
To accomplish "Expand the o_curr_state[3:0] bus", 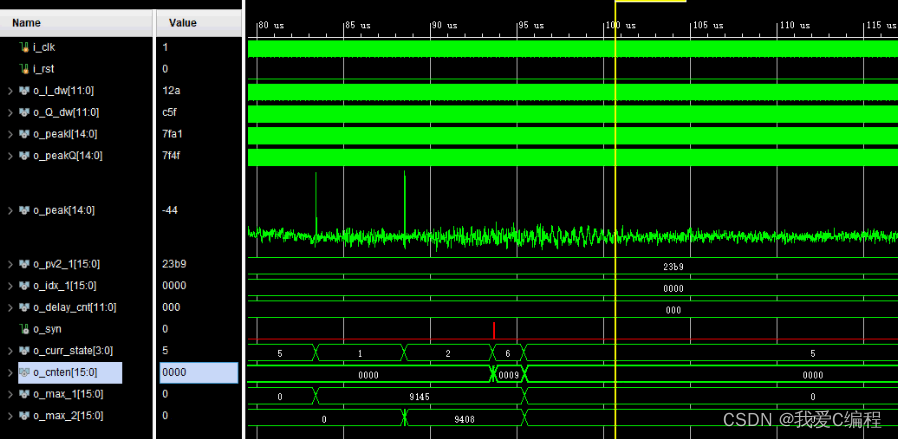I will (10, 351).
